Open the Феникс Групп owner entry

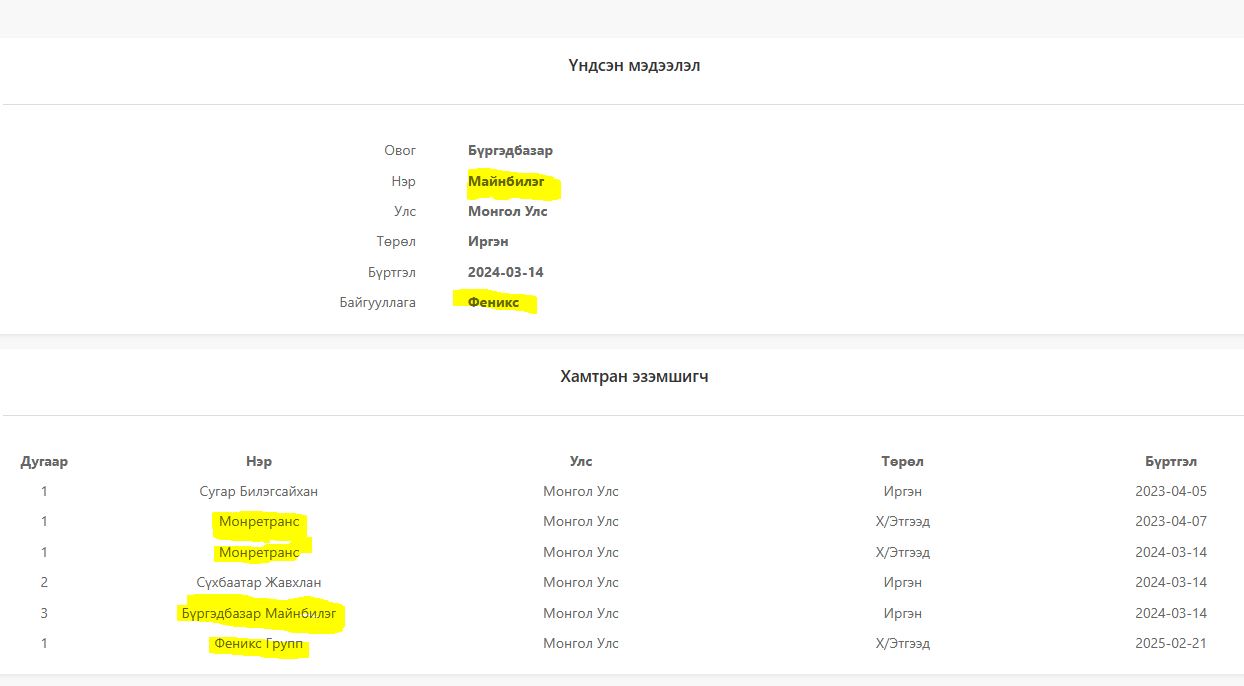click(259, 644)
